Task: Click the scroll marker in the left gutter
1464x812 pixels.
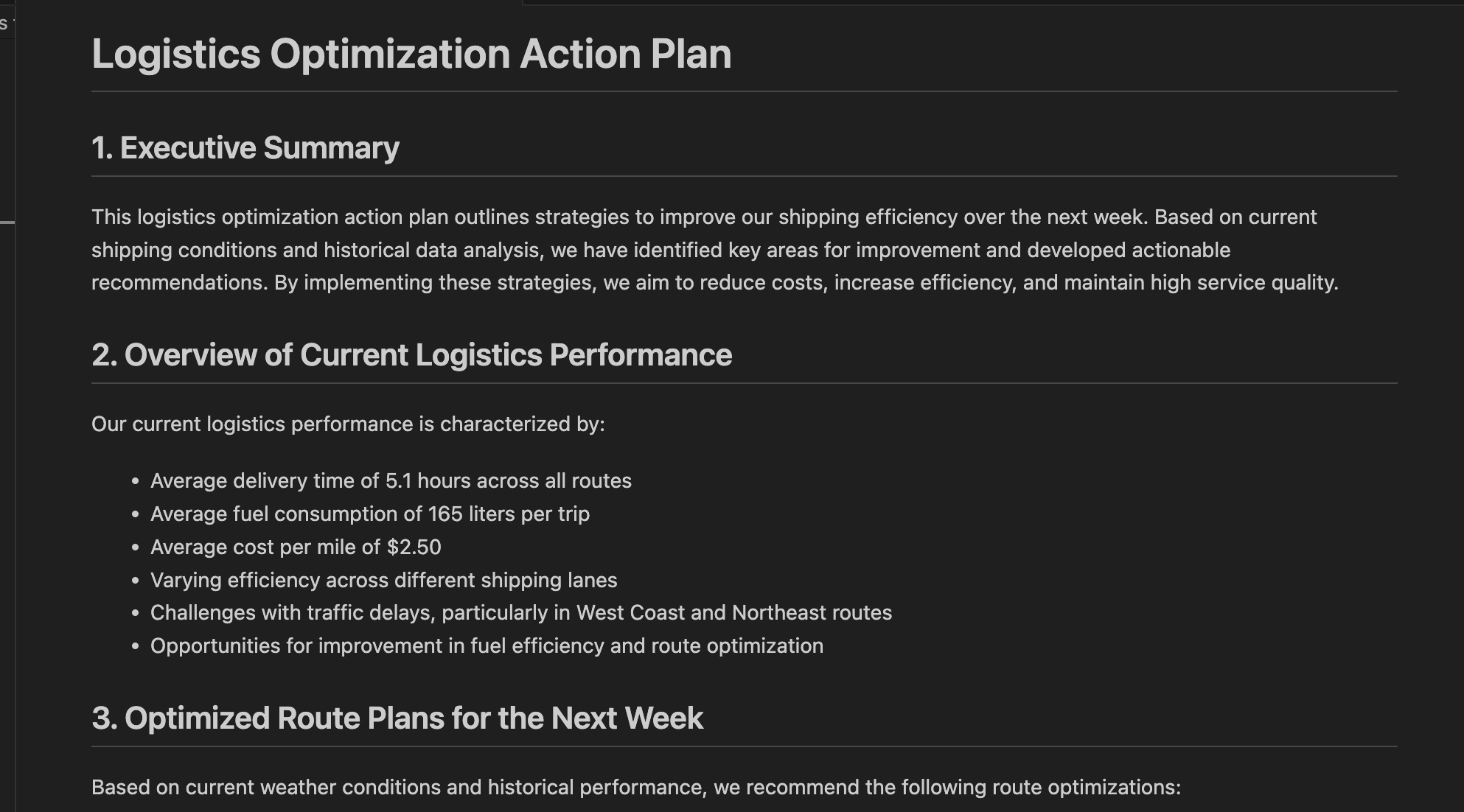Action: point(7,222)
